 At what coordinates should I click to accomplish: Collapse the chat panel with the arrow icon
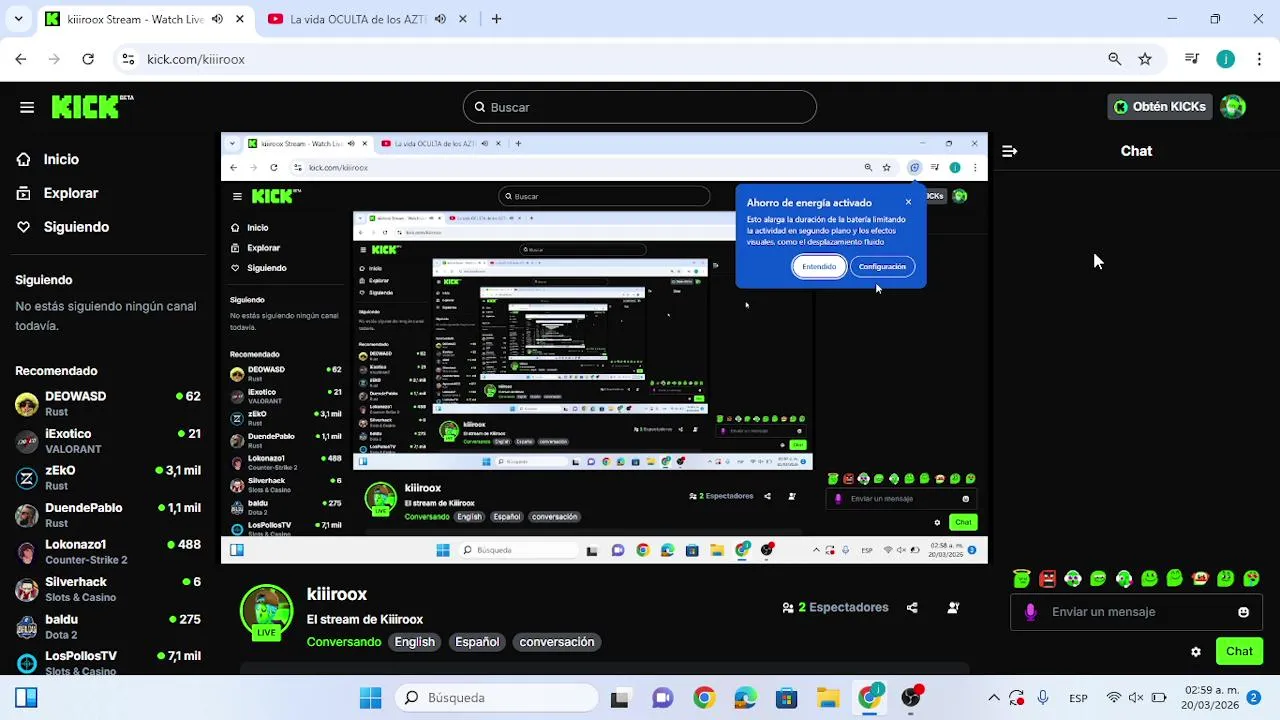tap(1009, 151)
